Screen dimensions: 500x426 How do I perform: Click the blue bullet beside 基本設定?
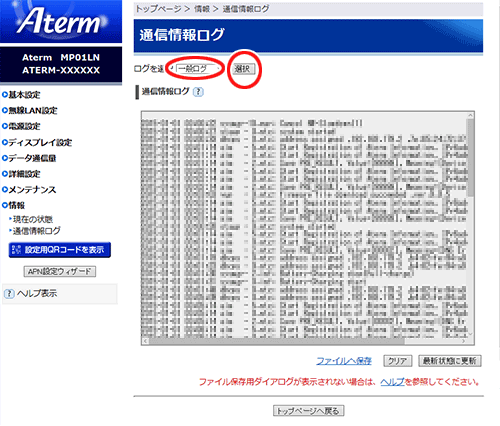(x=5, y=95)
